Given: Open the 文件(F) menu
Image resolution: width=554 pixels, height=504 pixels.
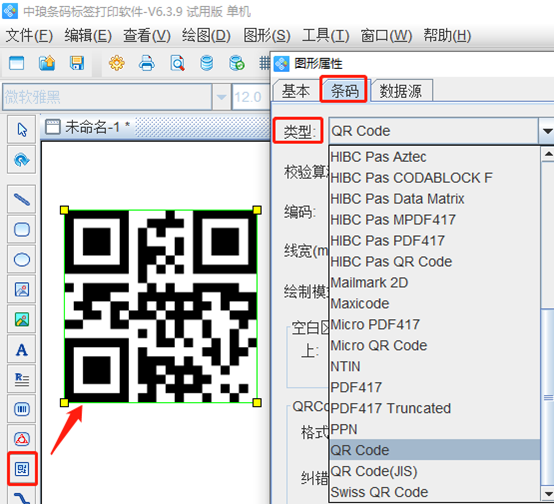Looking at the screenshot, I should click(x=29, y=35).
